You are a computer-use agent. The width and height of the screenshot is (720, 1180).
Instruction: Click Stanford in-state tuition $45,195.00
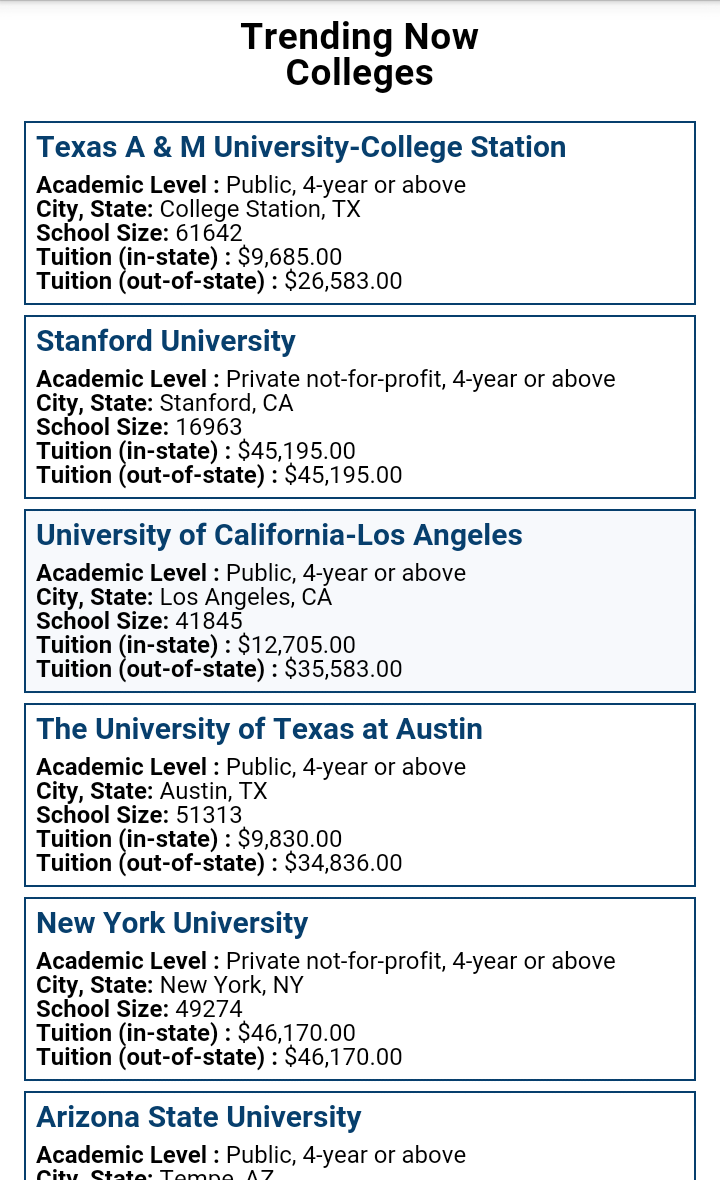click(196, 451)
